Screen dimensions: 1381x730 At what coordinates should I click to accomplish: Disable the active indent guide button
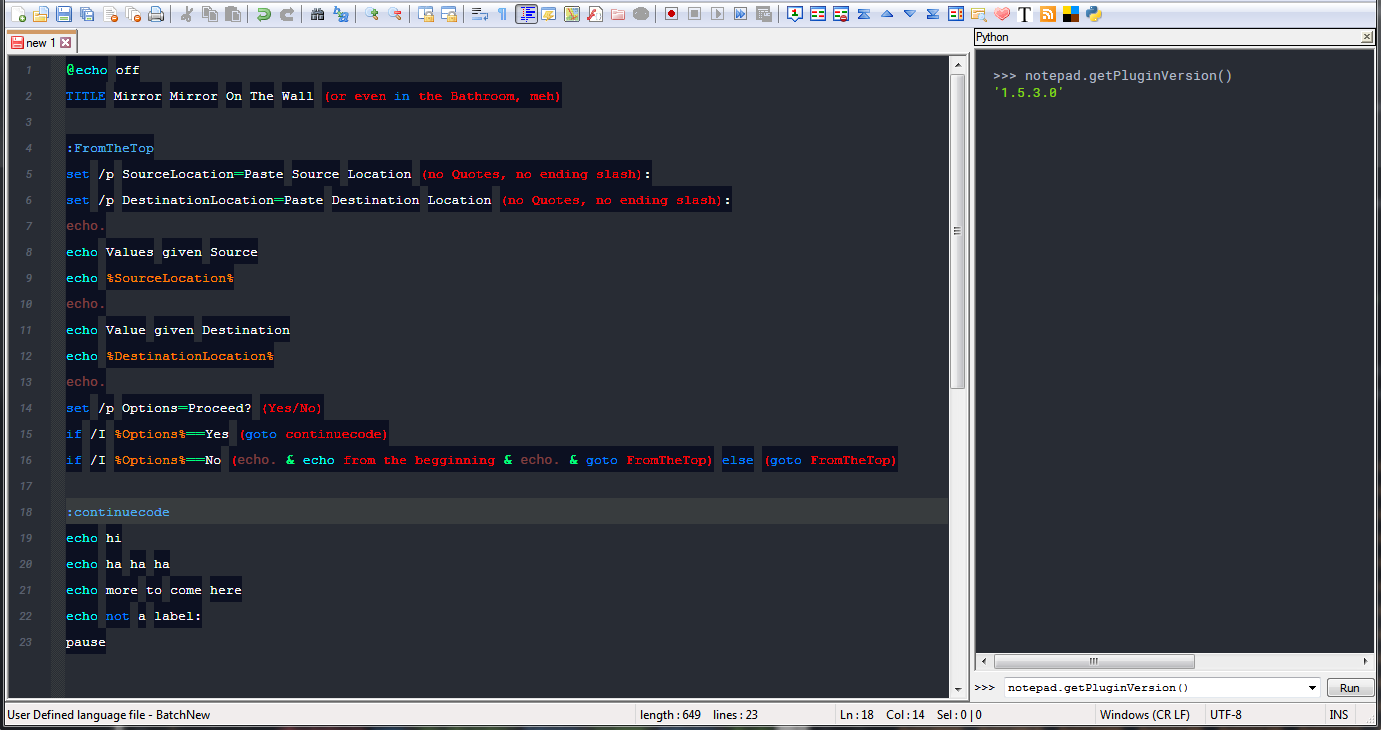click(526, 14)
